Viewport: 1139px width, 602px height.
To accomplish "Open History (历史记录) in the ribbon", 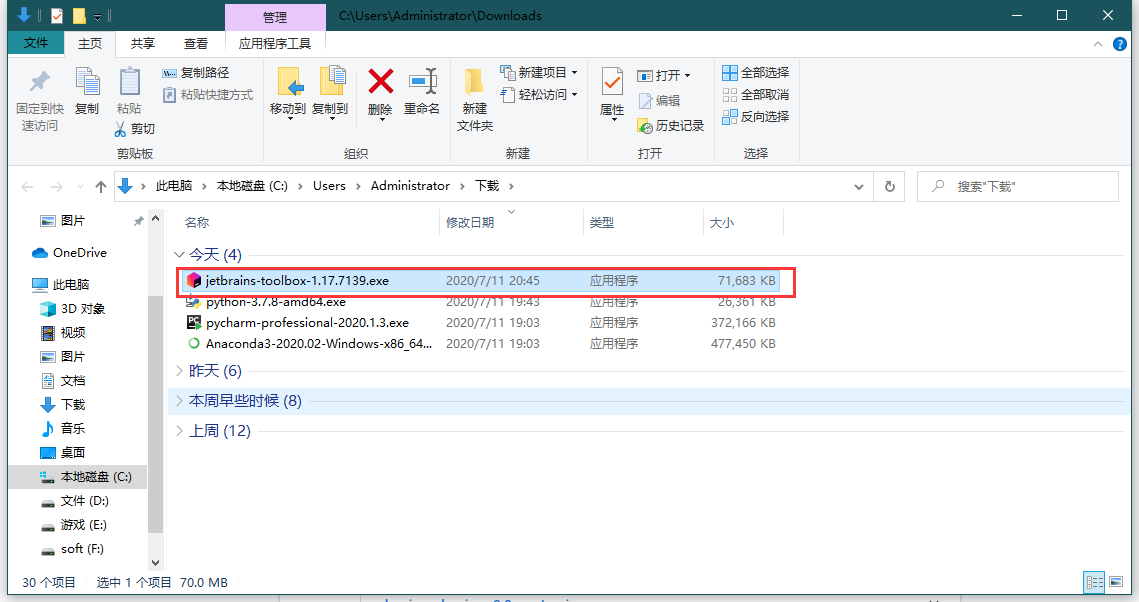I will click(671, 126).
